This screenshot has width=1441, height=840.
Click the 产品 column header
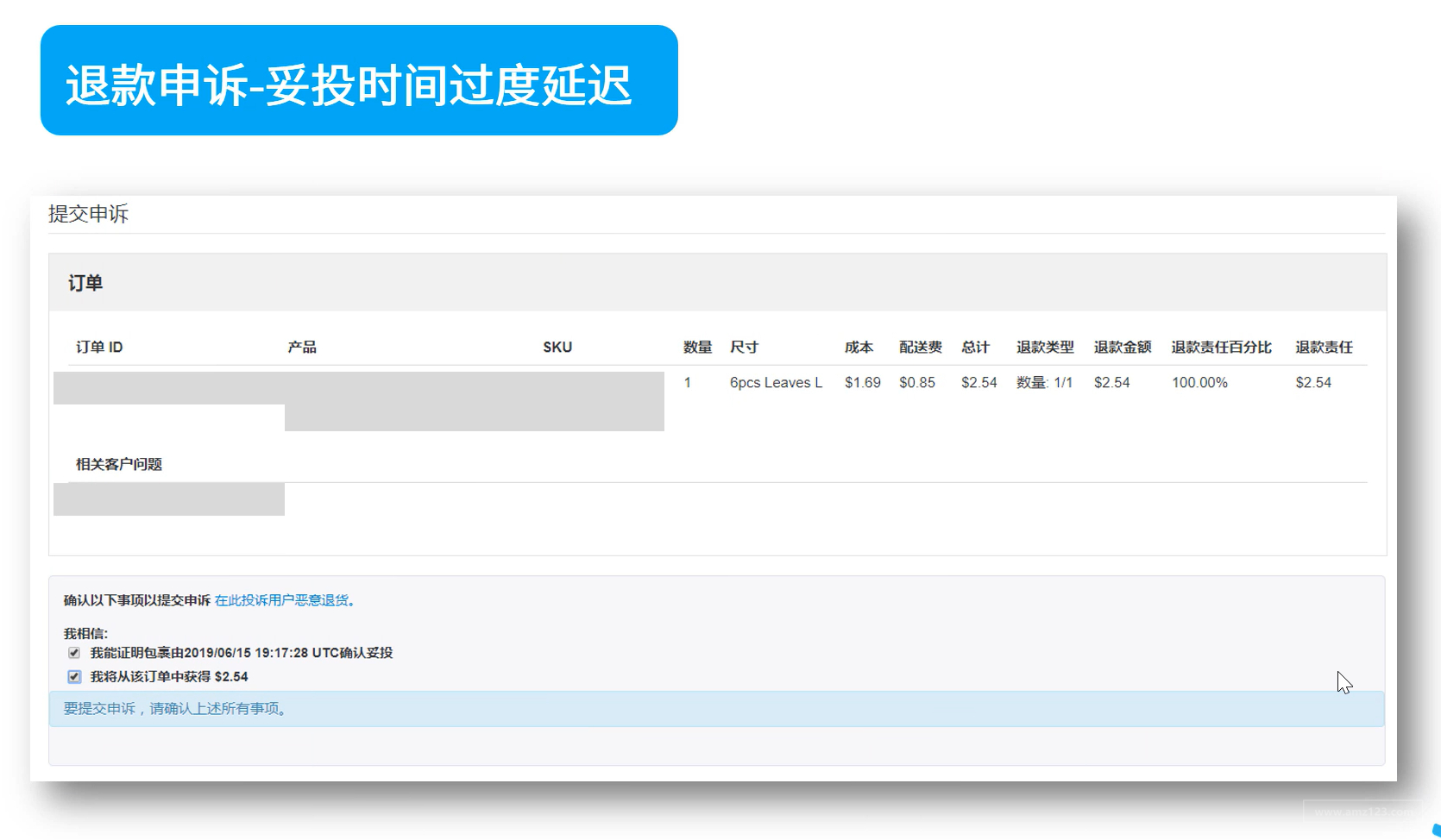[302, 347]
